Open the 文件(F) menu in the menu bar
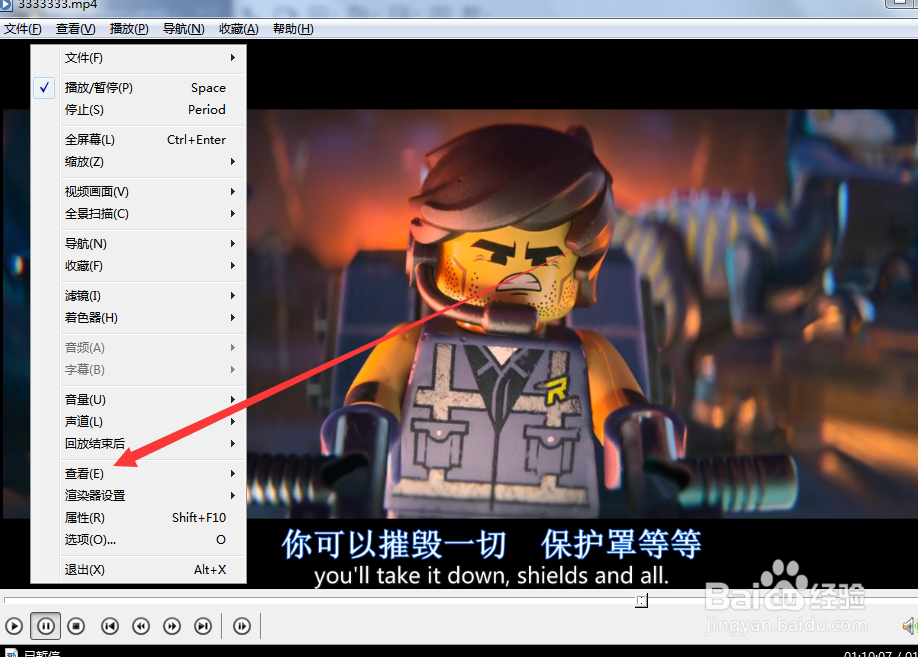Screen dimensions: 918x657 (23, 29)
